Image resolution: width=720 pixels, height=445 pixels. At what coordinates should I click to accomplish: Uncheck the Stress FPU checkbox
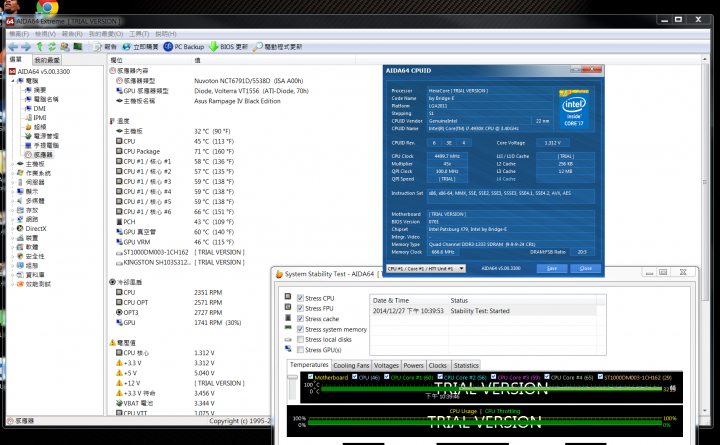click(x=300, y=308)
